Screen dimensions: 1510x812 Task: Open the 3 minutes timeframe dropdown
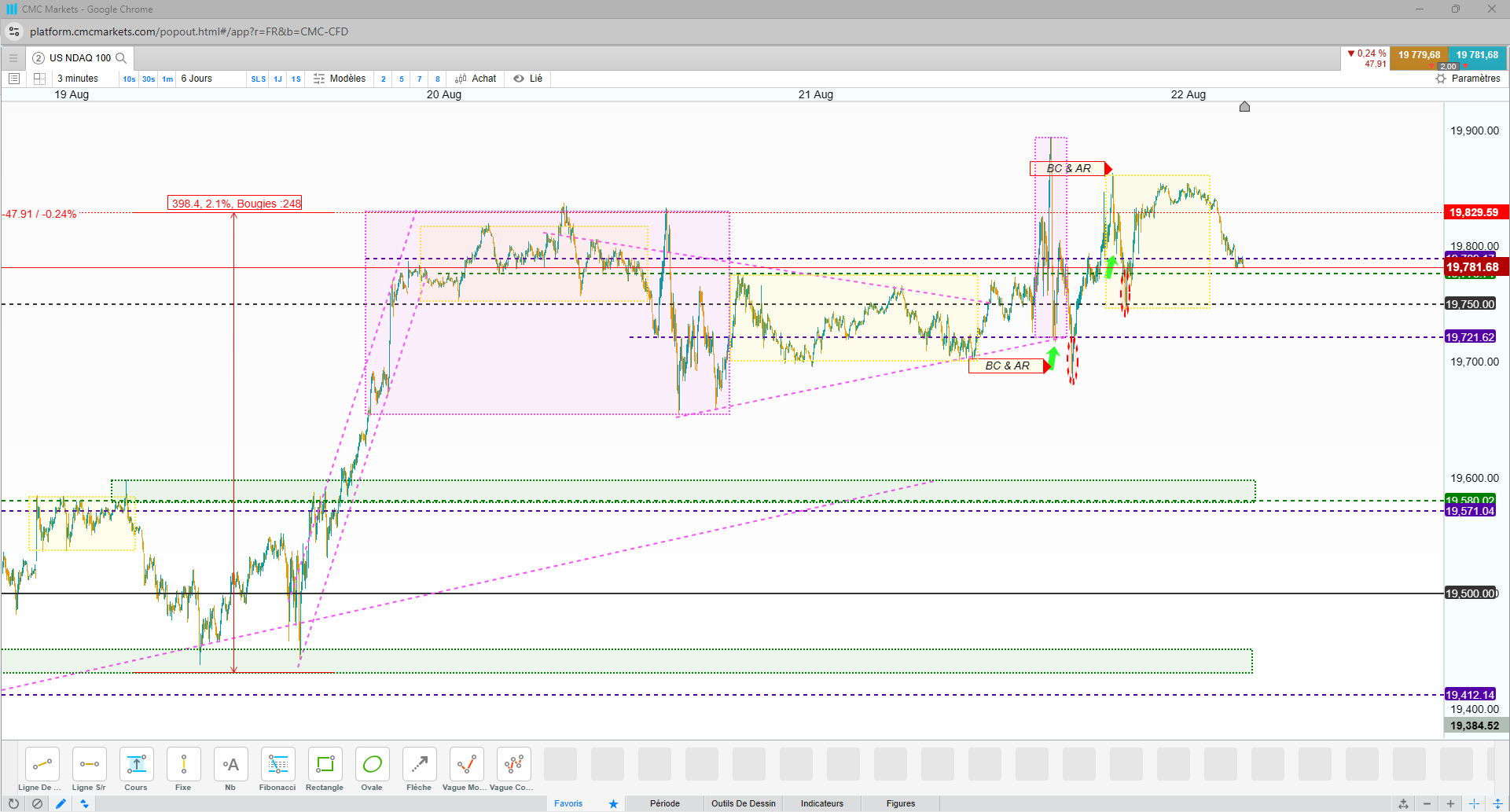78,79
